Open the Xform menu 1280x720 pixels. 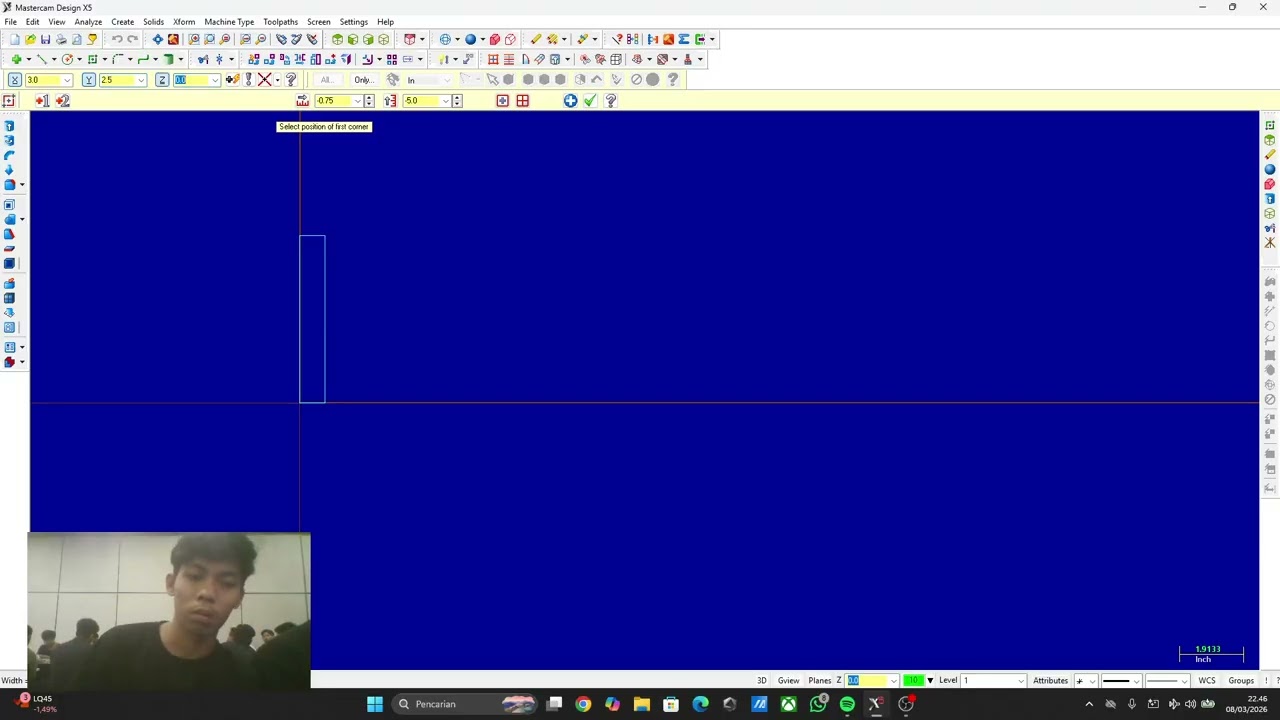coord(184,21)
